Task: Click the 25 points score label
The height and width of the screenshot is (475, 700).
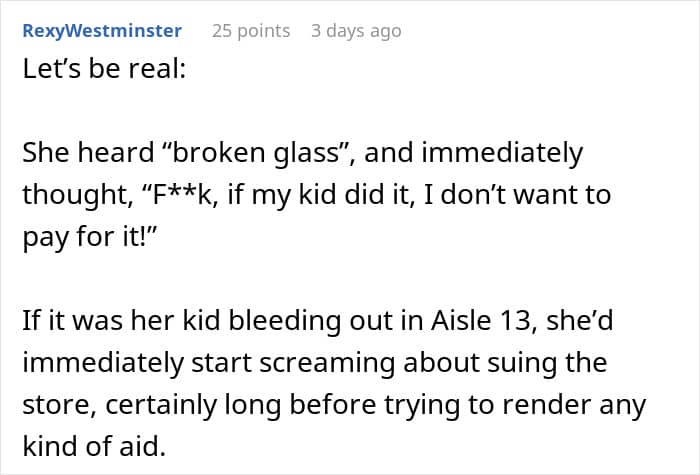Action: [250, 31]
